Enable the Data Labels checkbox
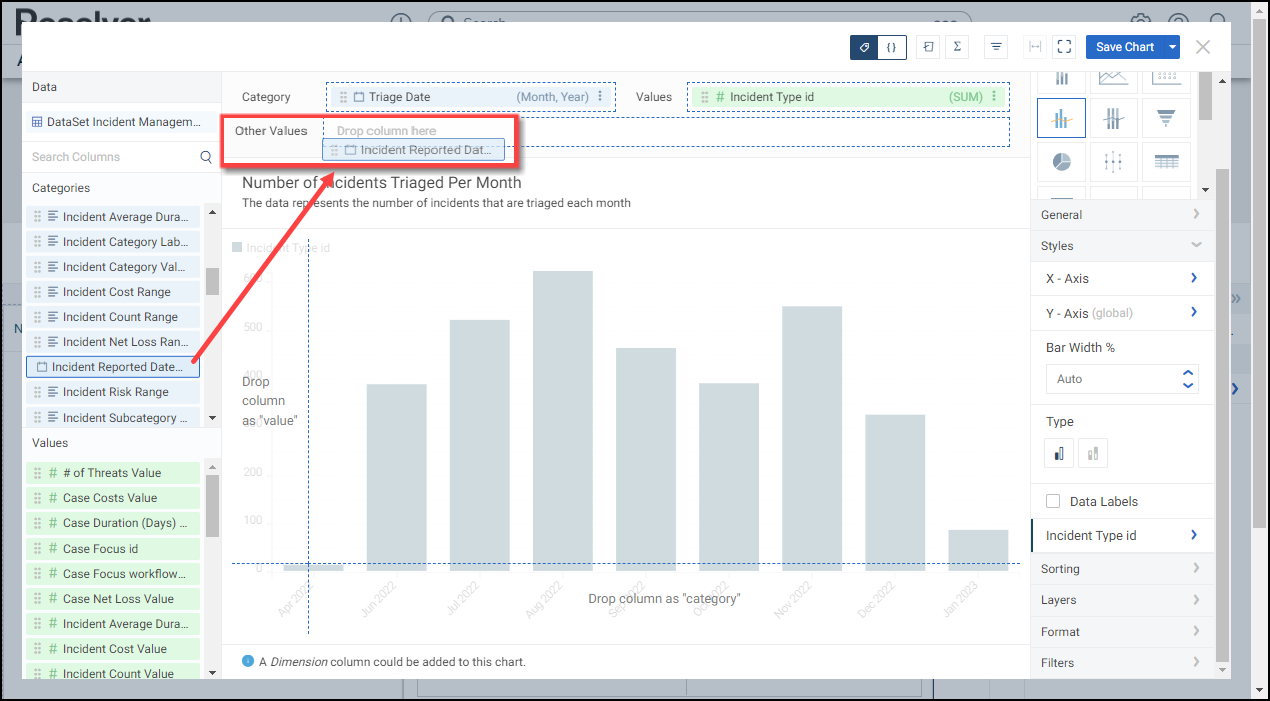This screenshot has height=701, width=1270. pyautogui.click(x=1053, y=502)
